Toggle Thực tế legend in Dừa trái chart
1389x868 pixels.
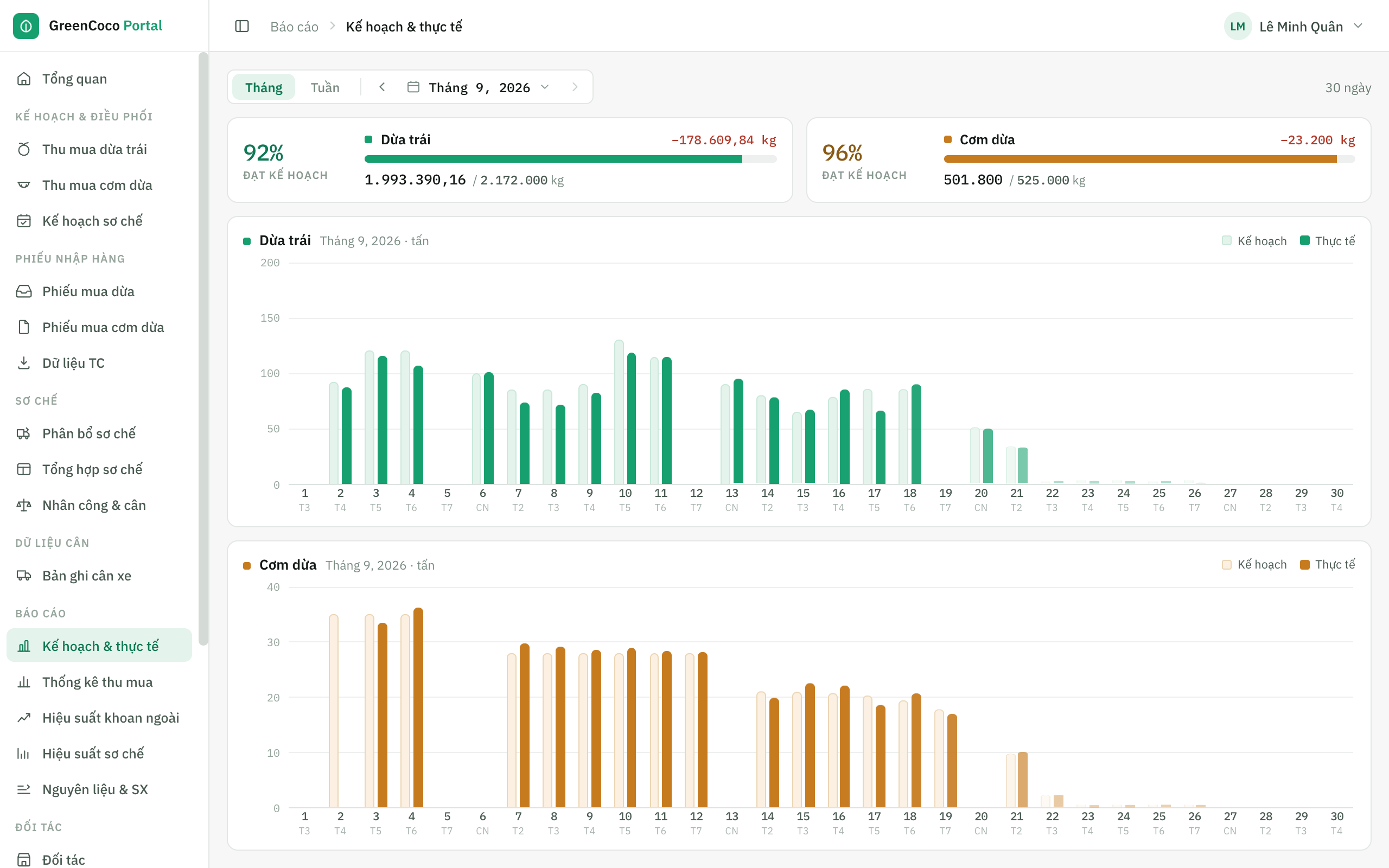click(1327, 240)
